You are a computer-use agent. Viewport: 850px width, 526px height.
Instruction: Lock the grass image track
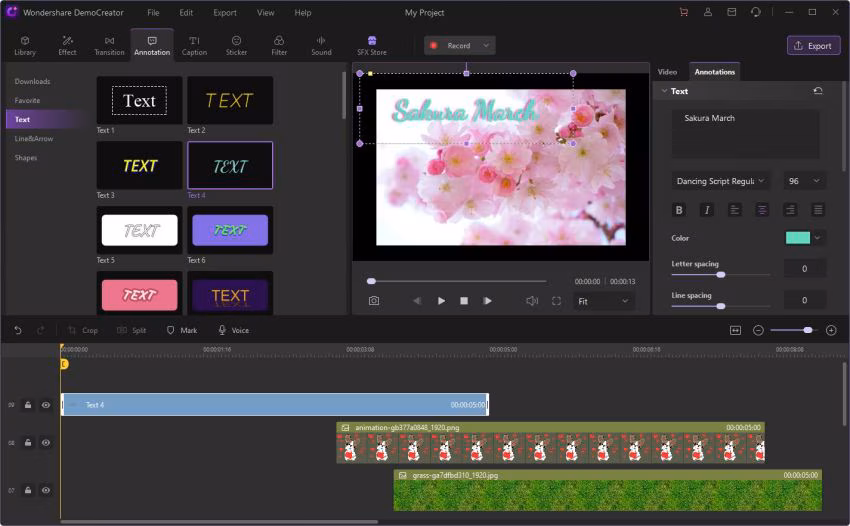28,490
